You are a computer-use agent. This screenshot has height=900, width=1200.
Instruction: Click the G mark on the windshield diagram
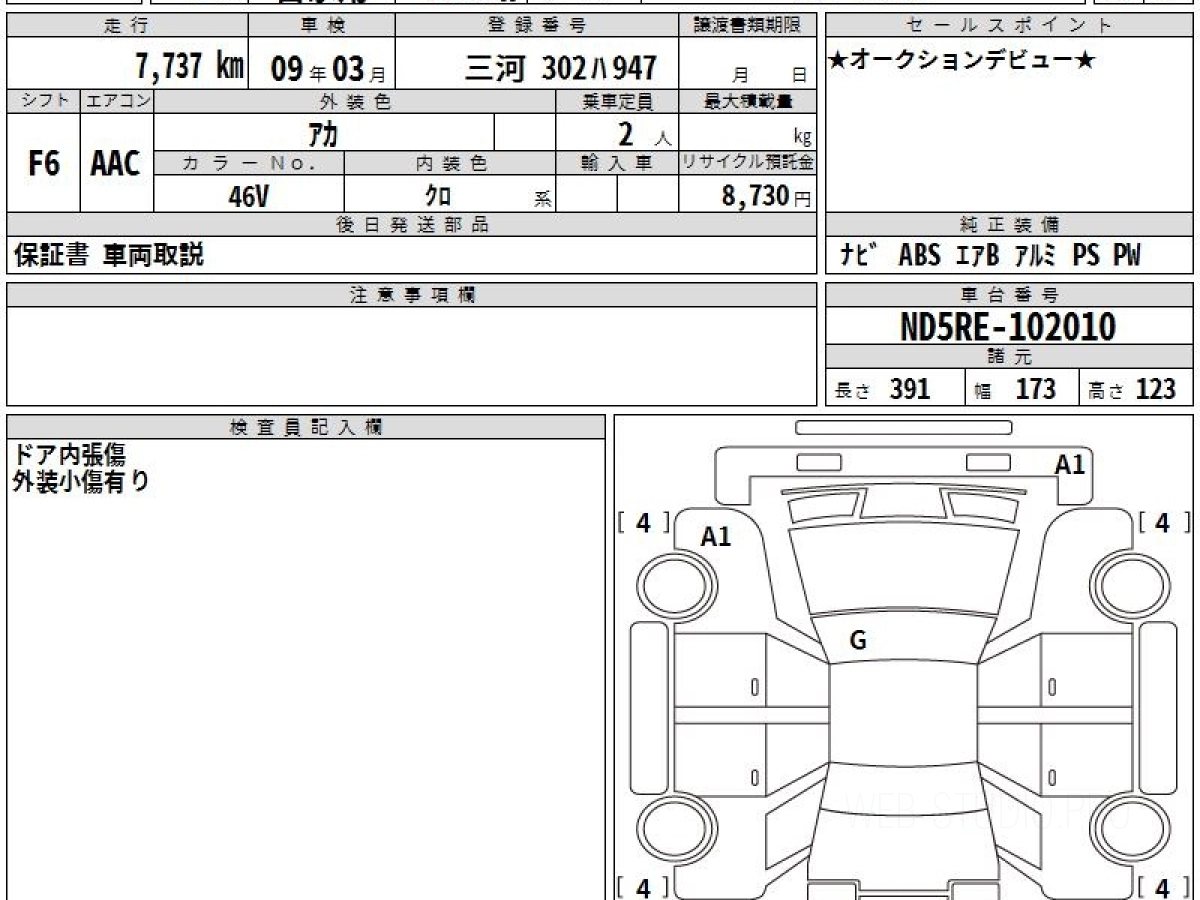[857, 642]
